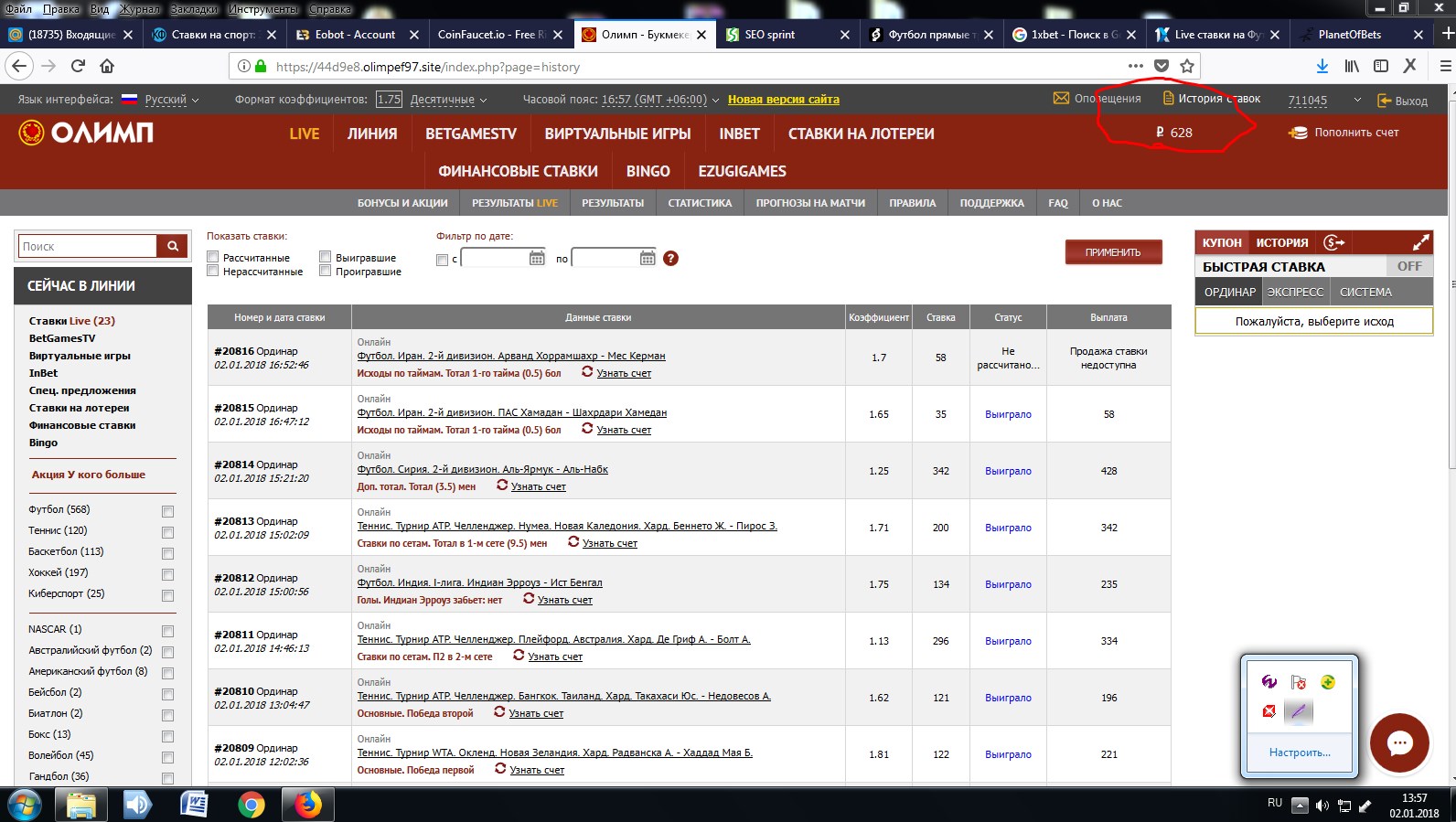Click page actions three-dots in address bar
Screen dimensions: 1456x822
[1135, 66]
